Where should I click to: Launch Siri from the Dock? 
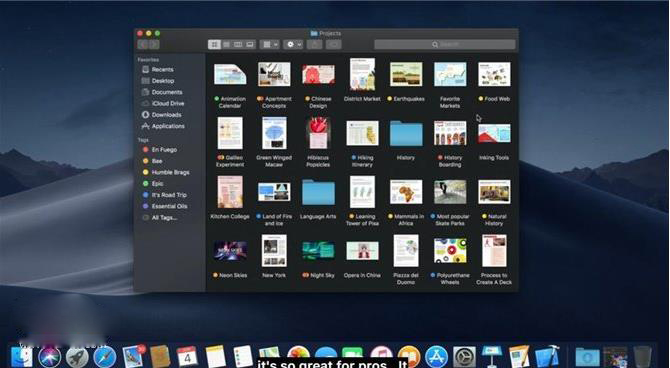tap(50, 357)
